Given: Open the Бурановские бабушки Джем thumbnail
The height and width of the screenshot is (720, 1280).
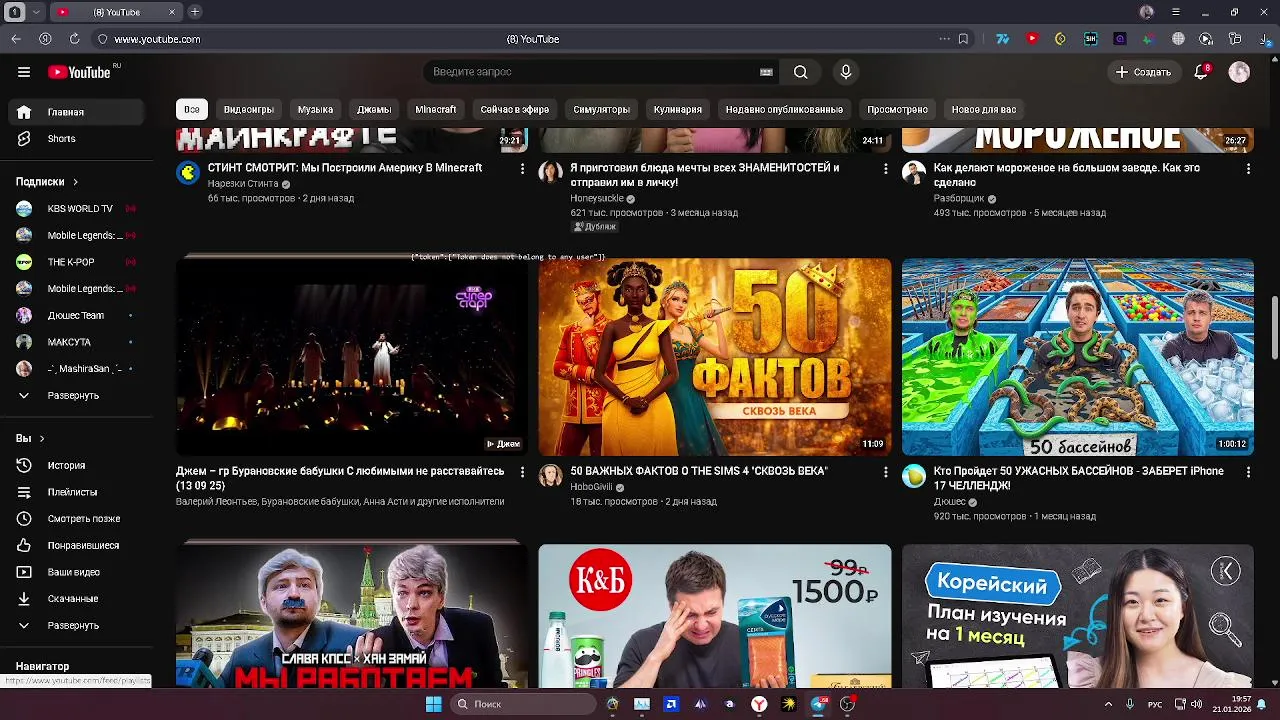Looking at the screenshot, I should click(352, 357).
